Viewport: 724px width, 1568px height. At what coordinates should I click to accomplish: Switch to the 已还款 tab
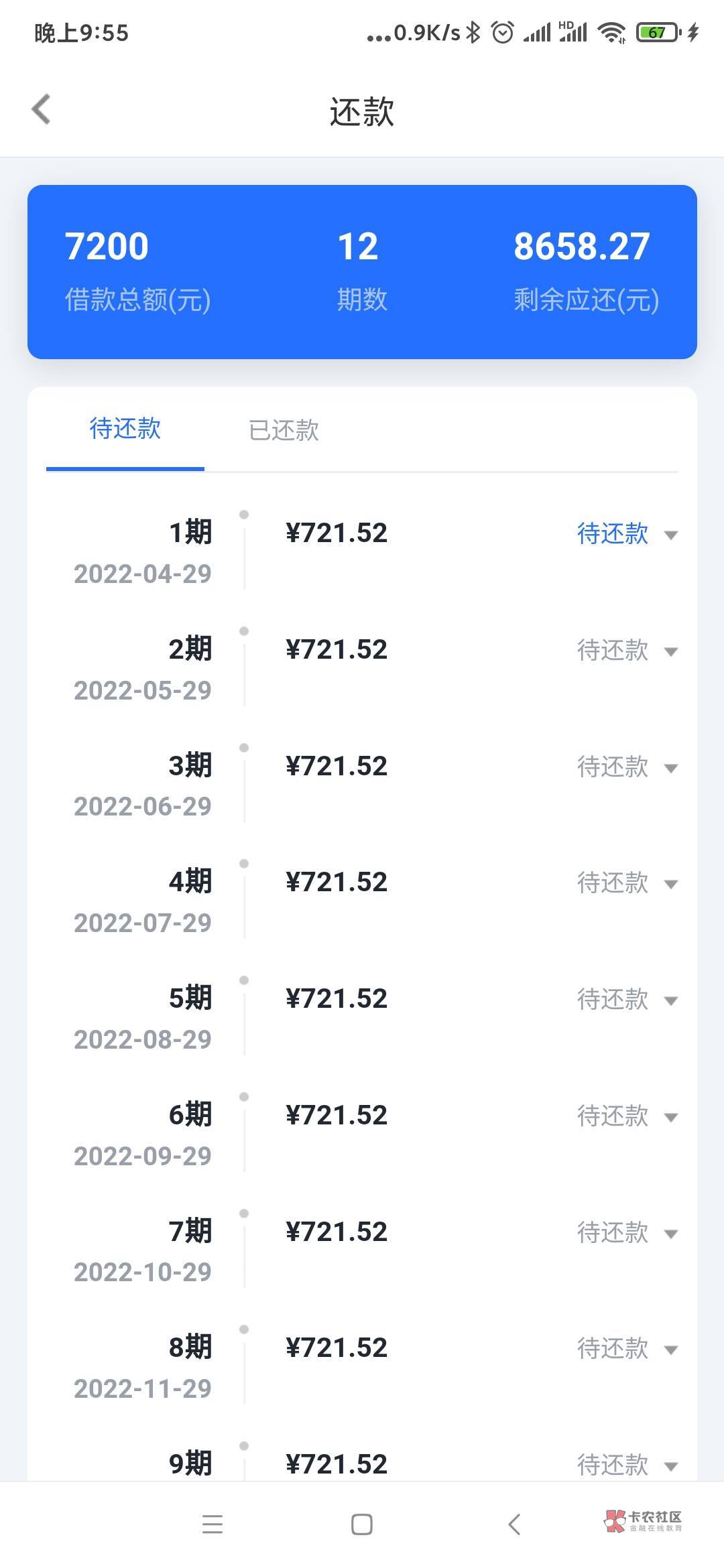click(284, 430)
